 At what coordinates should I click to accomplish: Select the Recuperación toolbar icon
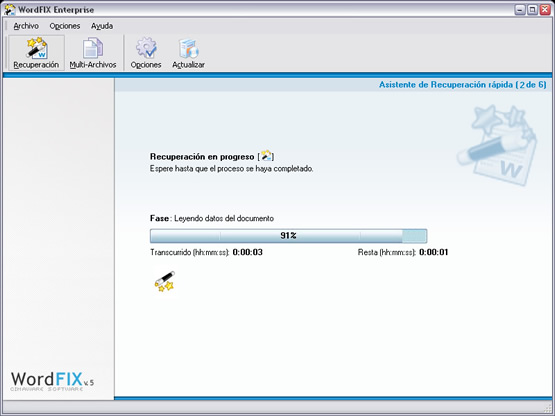point(36,53)
